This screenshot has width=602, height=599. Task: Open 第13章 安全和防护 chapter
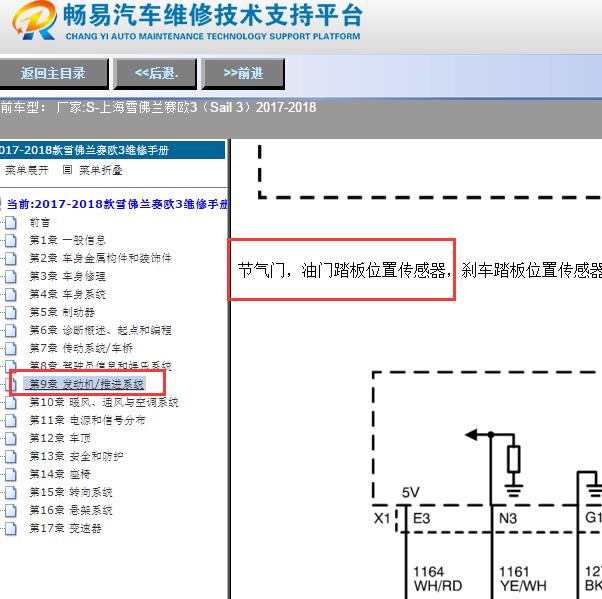pos(76,456)
